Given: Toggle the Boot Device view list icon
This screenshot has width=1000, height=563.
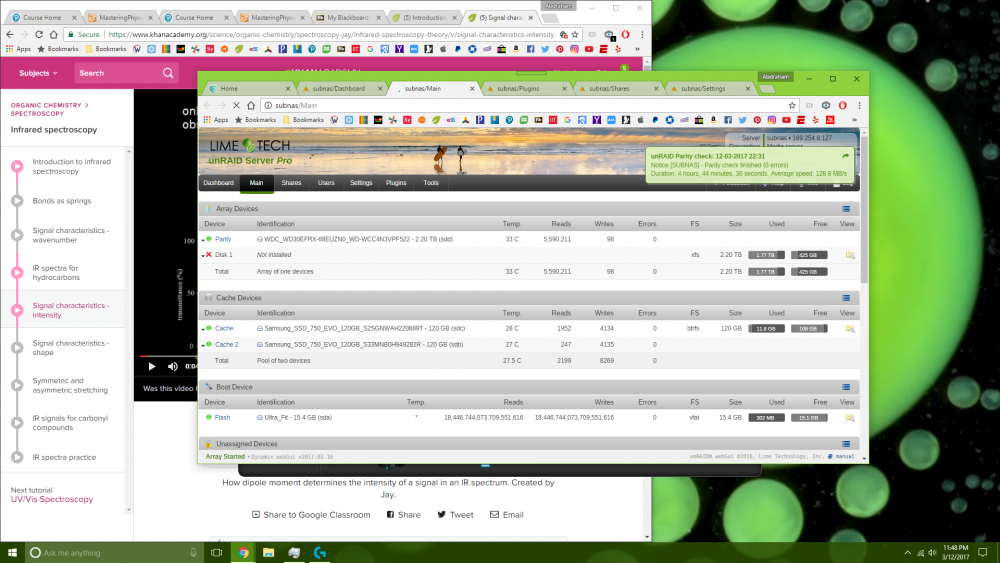Looking at the screenshot, I should click(846, 387).
